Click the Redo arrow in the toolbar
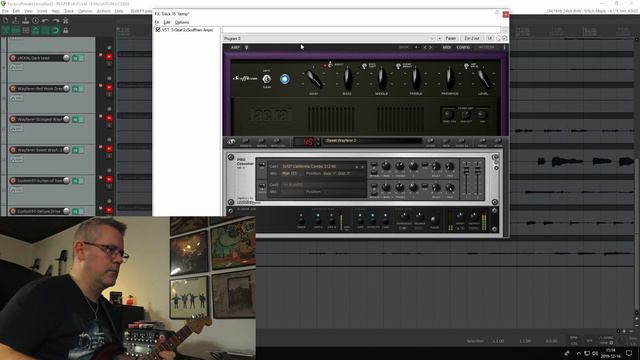 point(56,20)
